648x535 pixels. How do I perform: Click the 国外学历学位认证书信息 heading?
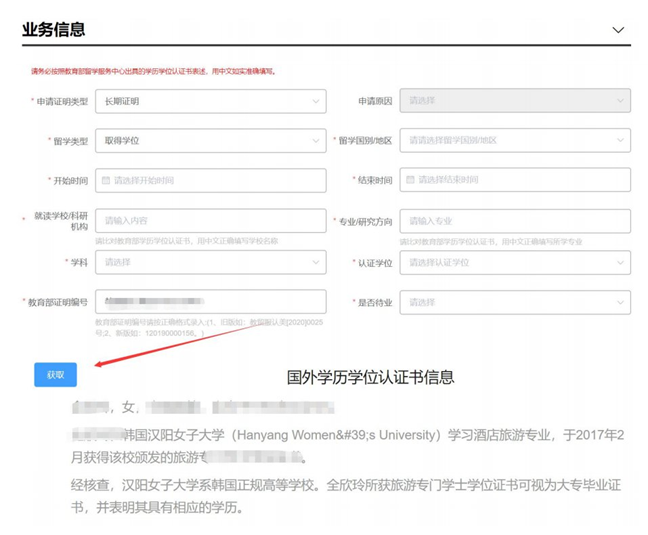pyautogui.click(x=371, y=377)
